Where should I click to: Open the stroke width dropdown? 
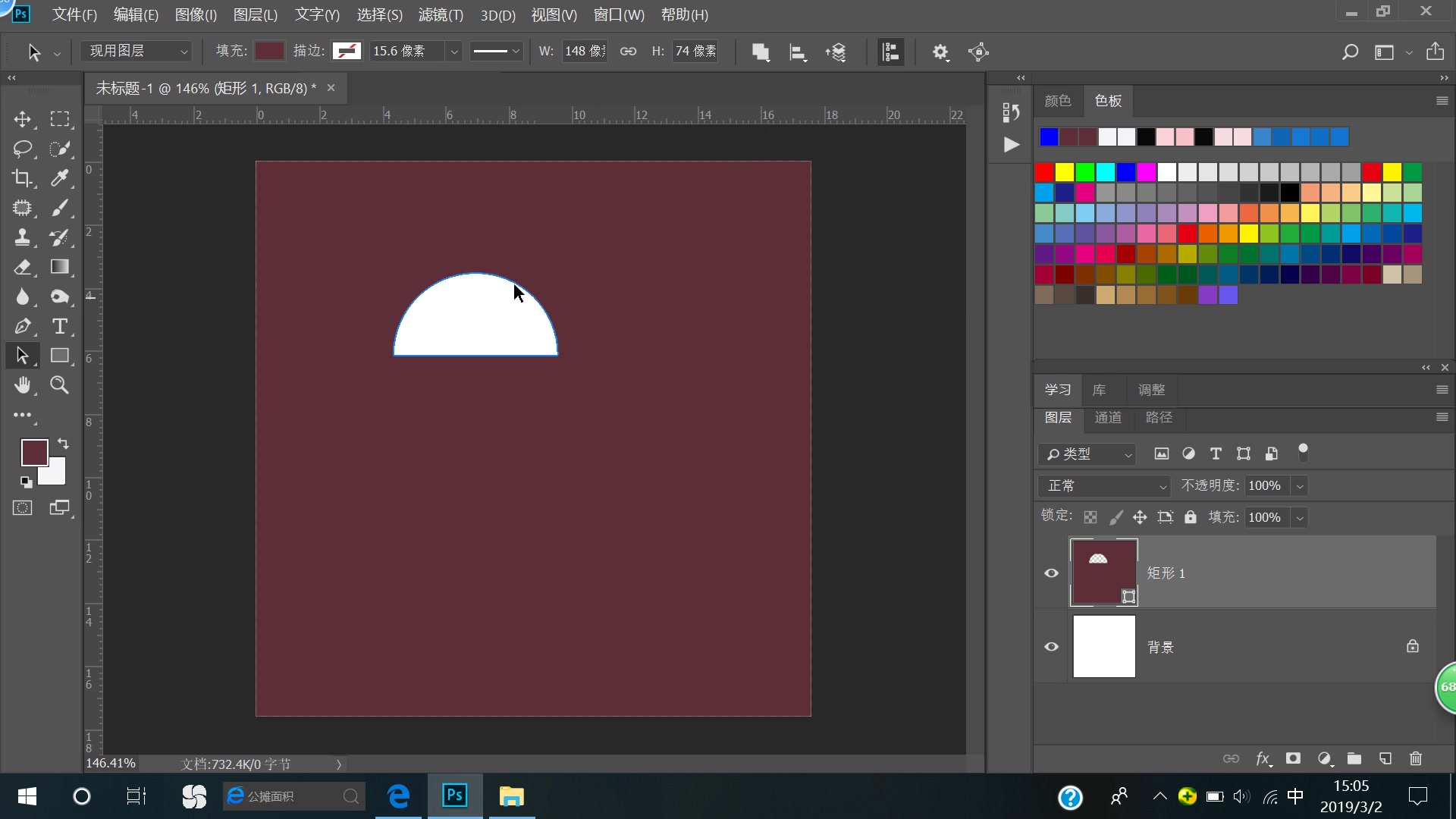(454, 52)
